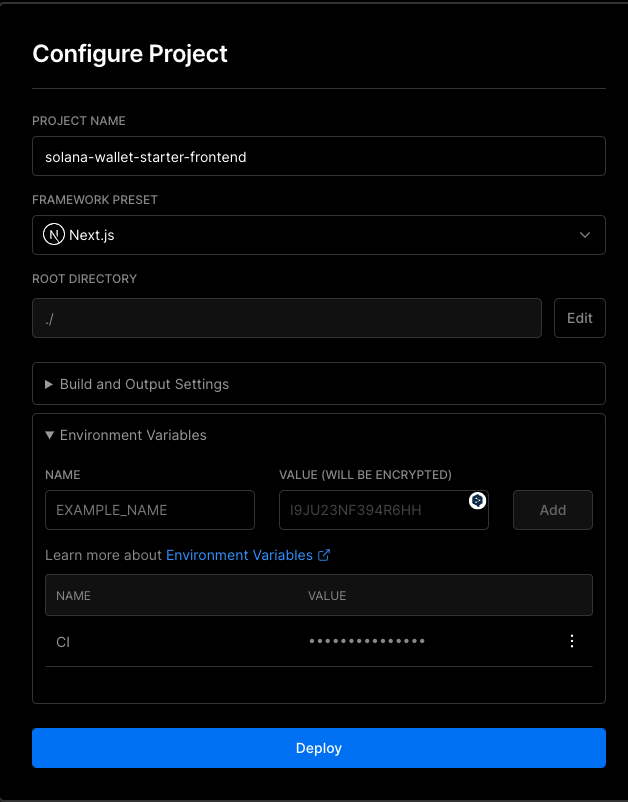Click the EXAMPLE_NAME variable name field
Viewport: 628px width, 802px height.
click(150, 510)
